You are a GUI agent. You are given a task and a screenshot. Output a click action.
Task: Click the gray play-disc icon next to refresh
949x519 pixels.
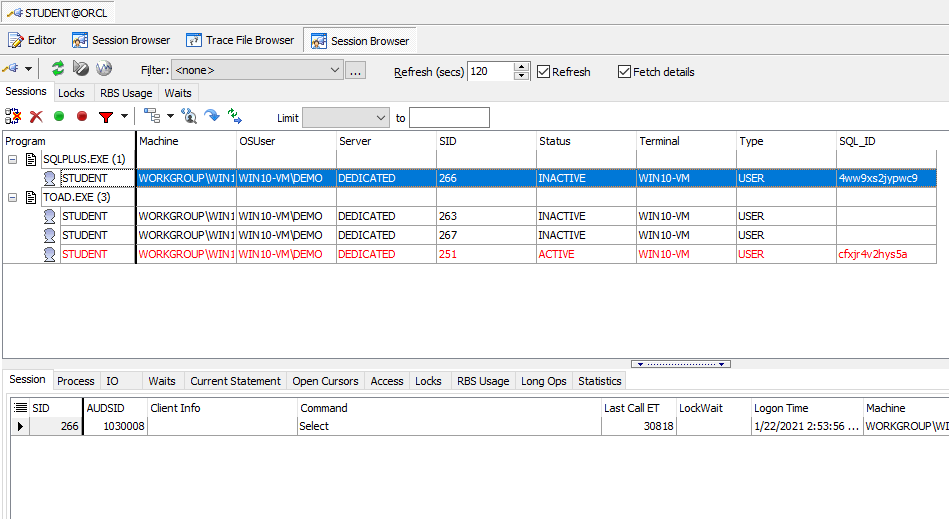point(80,68)
